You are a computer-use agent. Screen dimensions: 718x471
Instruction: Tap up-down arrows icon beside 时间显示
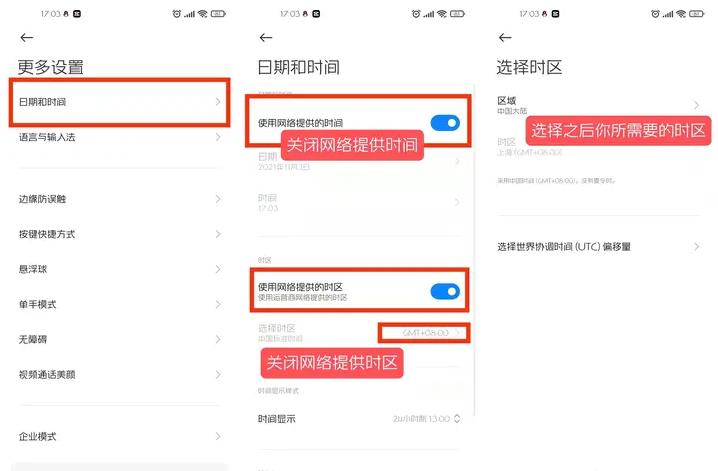tap(457, 418)
